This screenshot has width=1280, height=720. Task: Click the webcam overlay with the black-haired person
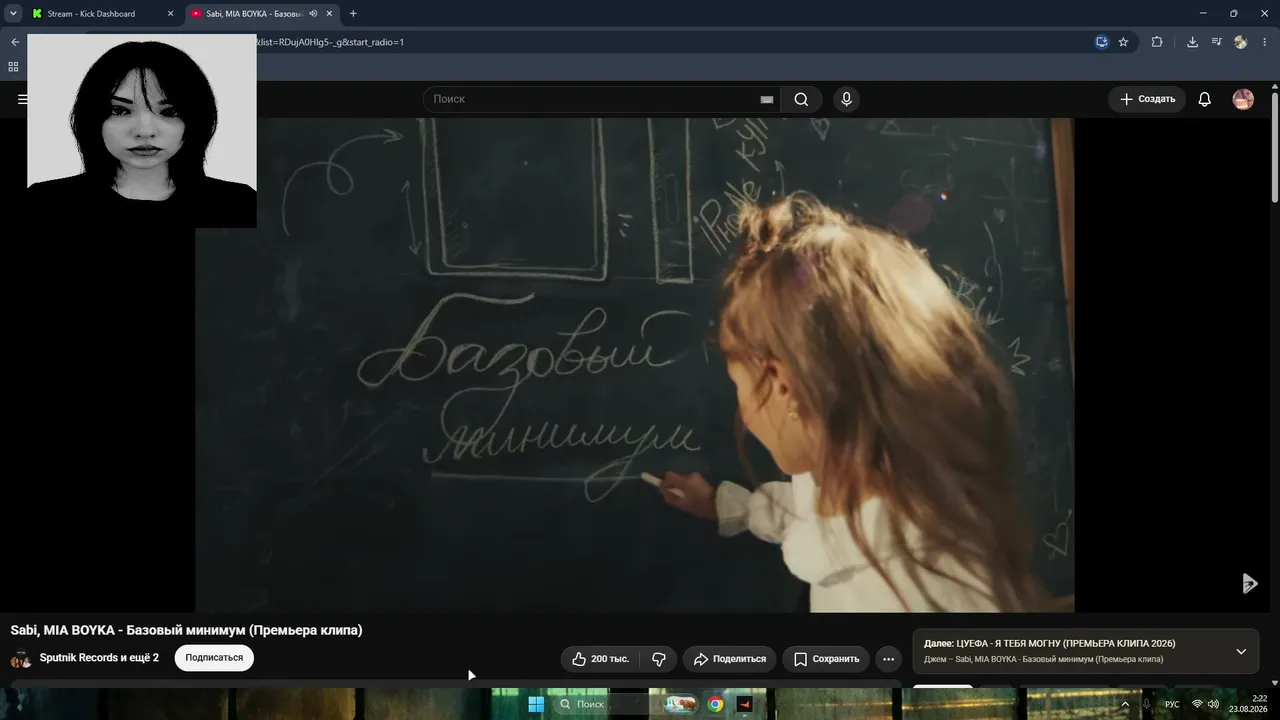(142, 130)
